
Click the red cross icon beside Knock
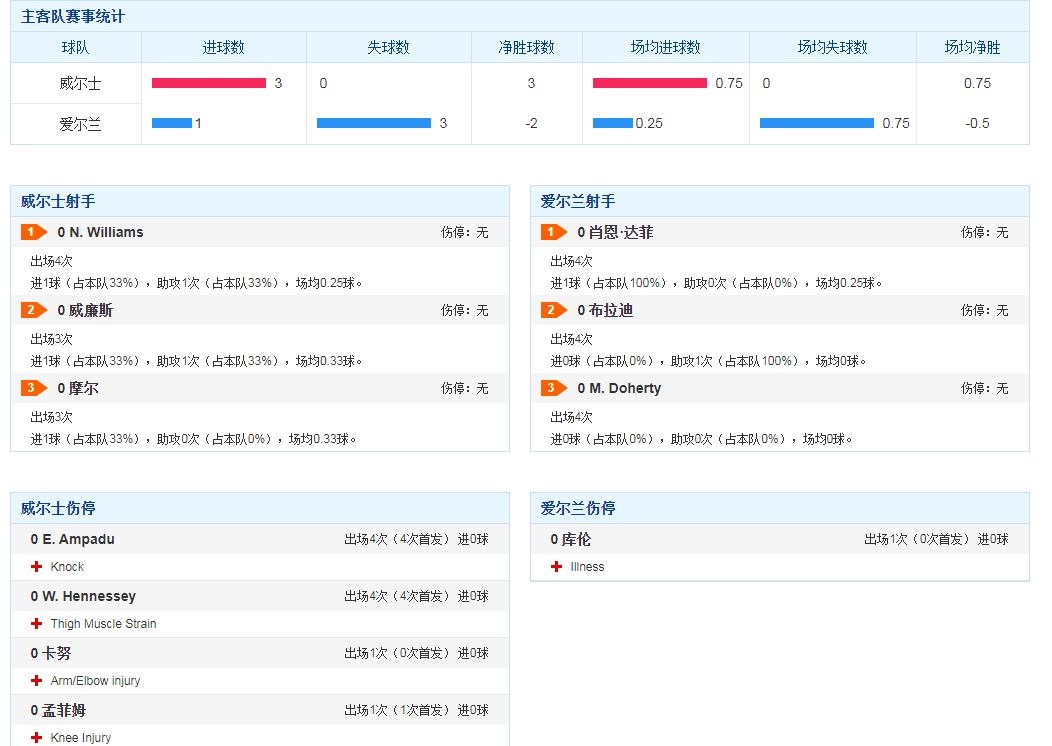(x=37, y=567)
